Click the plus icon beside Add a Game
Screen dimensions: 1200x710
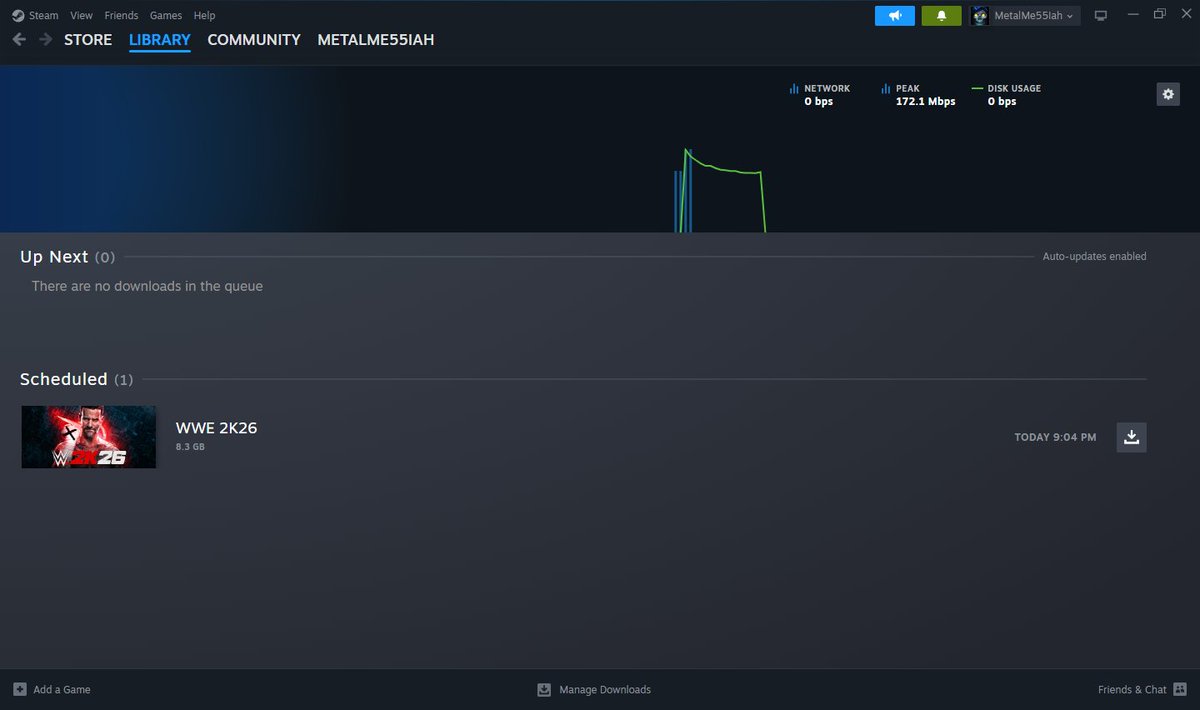(20, 689)
